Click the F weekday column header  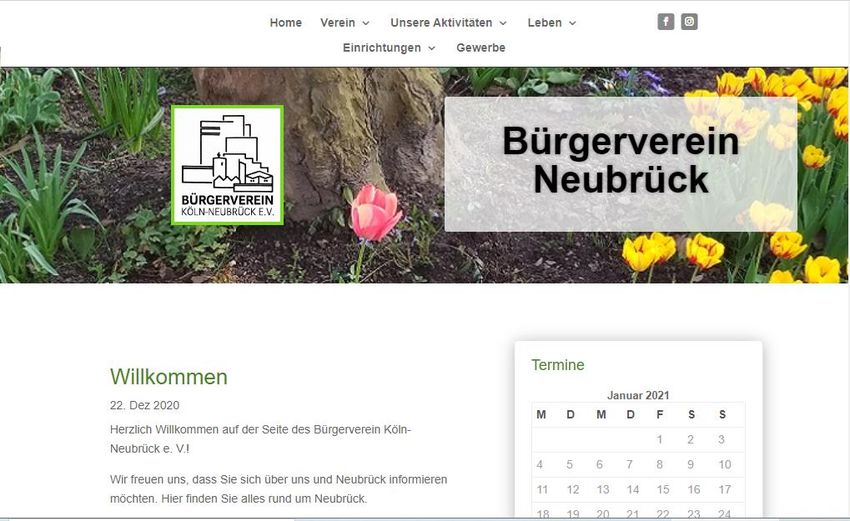(660, 415)
